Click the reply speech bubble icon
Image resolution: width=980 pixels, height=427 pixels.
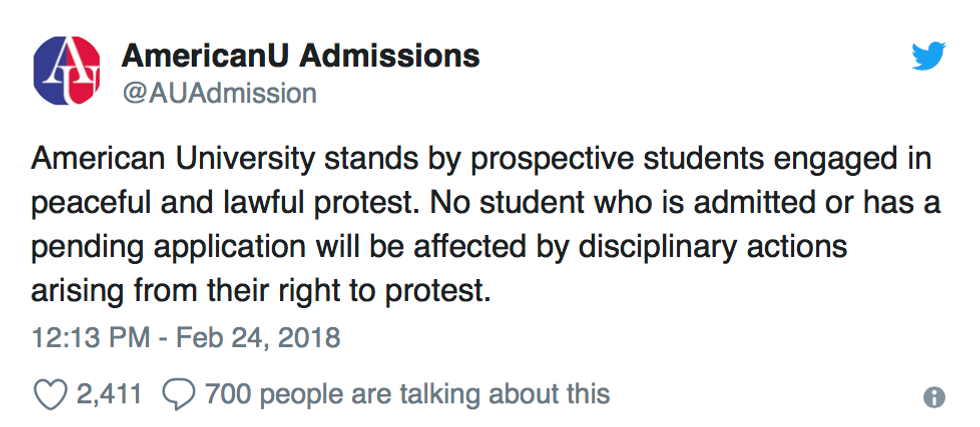[177, 394]
